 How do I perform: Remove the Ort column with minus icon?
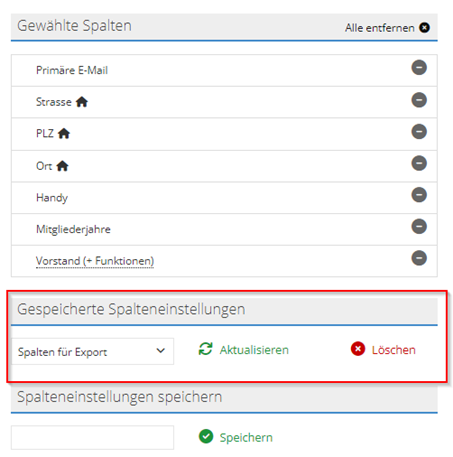419,163
